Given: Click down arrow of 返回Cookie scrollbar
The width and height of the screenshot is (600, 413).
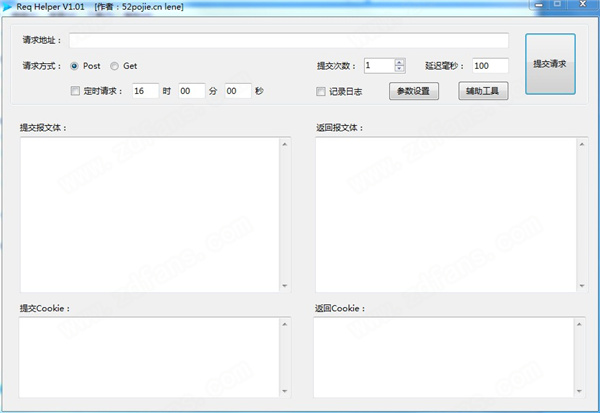Looking at the screenshot, I should [x=579, y=391].
